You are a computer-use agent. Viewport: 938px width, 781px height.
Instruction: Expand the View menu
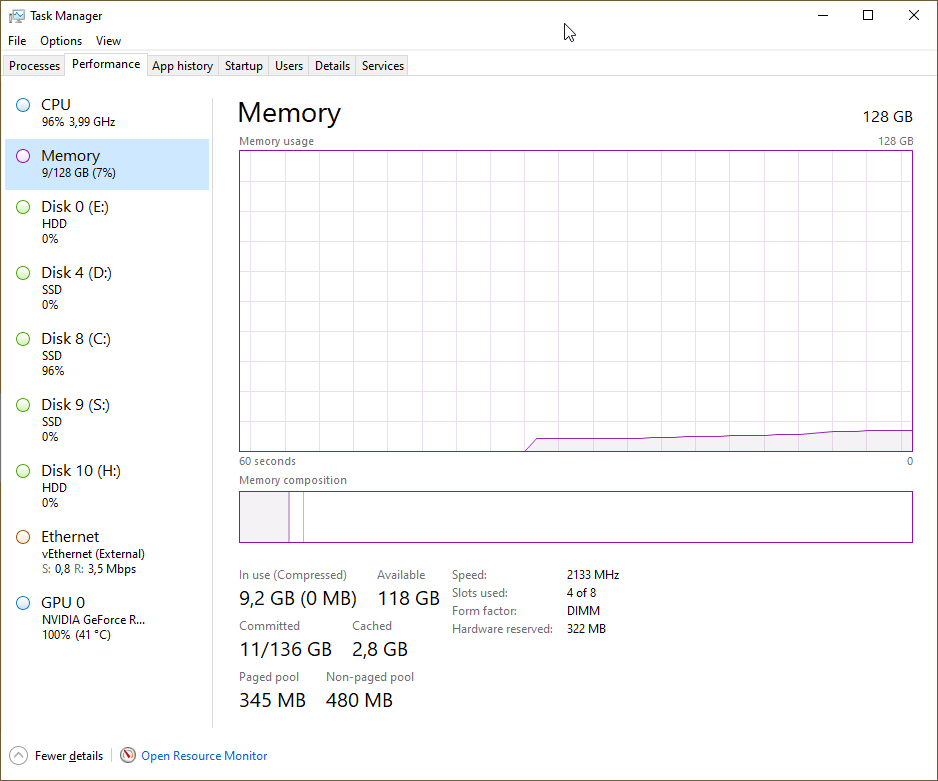108,41
